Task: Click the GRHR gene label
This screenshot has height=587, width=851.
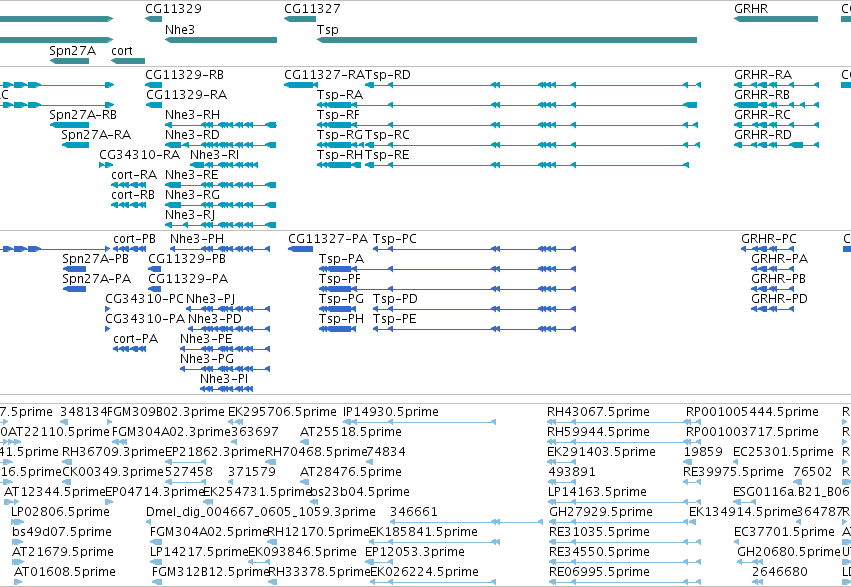Action: point(751,9)
